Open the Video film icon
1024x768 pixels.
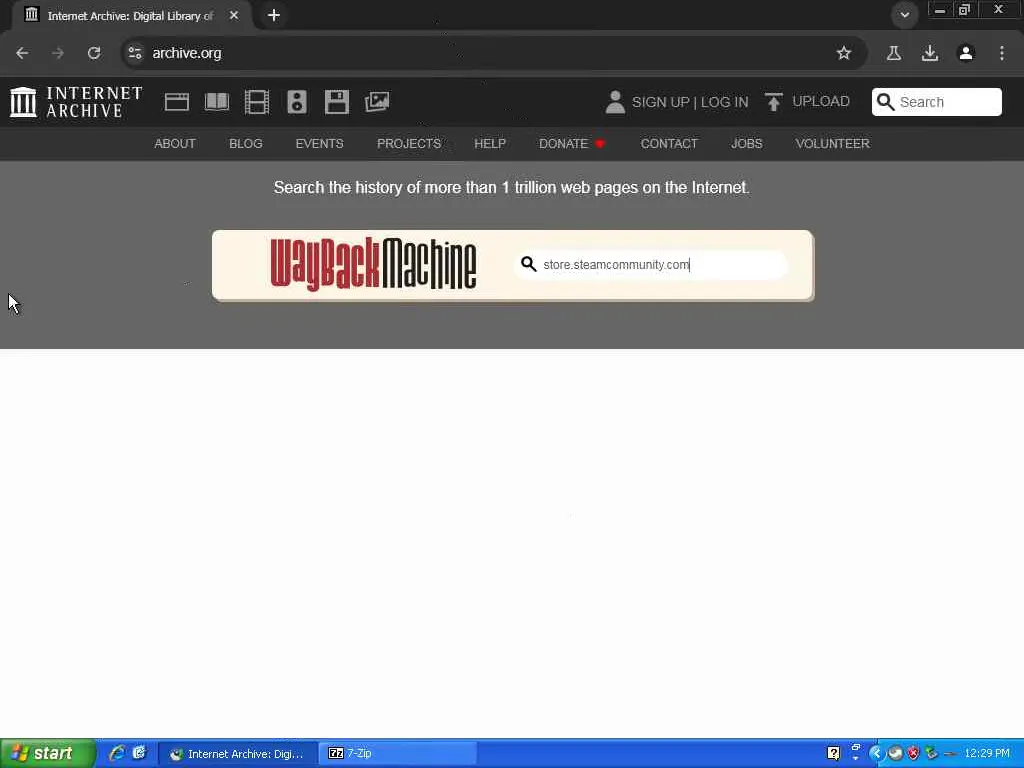(x=257, y=102)
